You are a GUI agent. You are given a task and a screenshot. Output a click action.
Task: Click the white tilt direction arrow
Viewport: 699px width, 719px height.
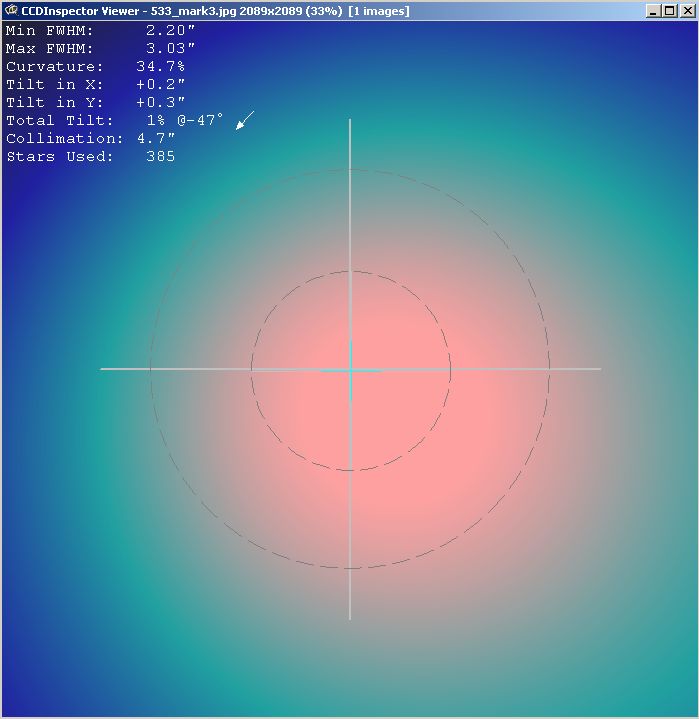(x=244, y=121)
